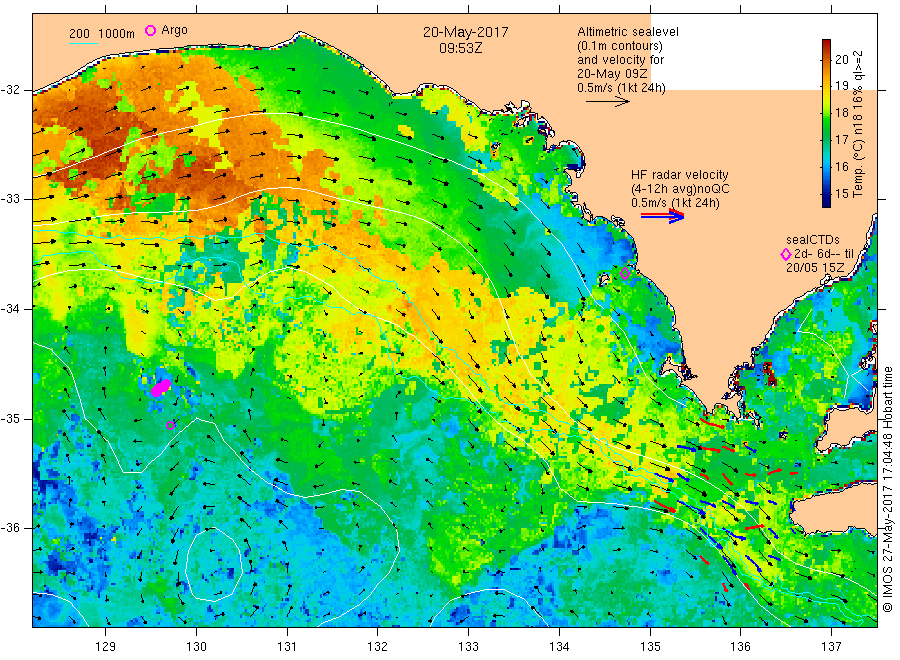Click the 'HF radar velocity' legend heading
This screenshot has height=660, width=900.
(680, 174)
